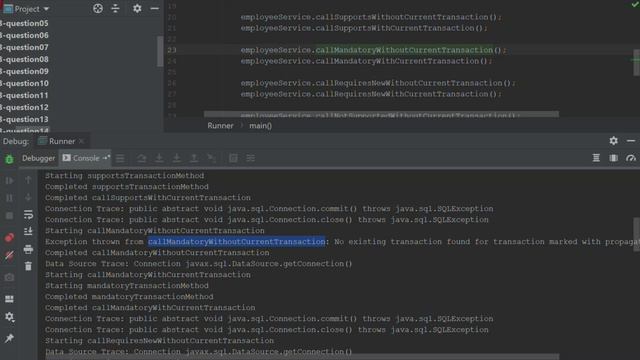Click the Force Step Into icon

click(176, 158)
